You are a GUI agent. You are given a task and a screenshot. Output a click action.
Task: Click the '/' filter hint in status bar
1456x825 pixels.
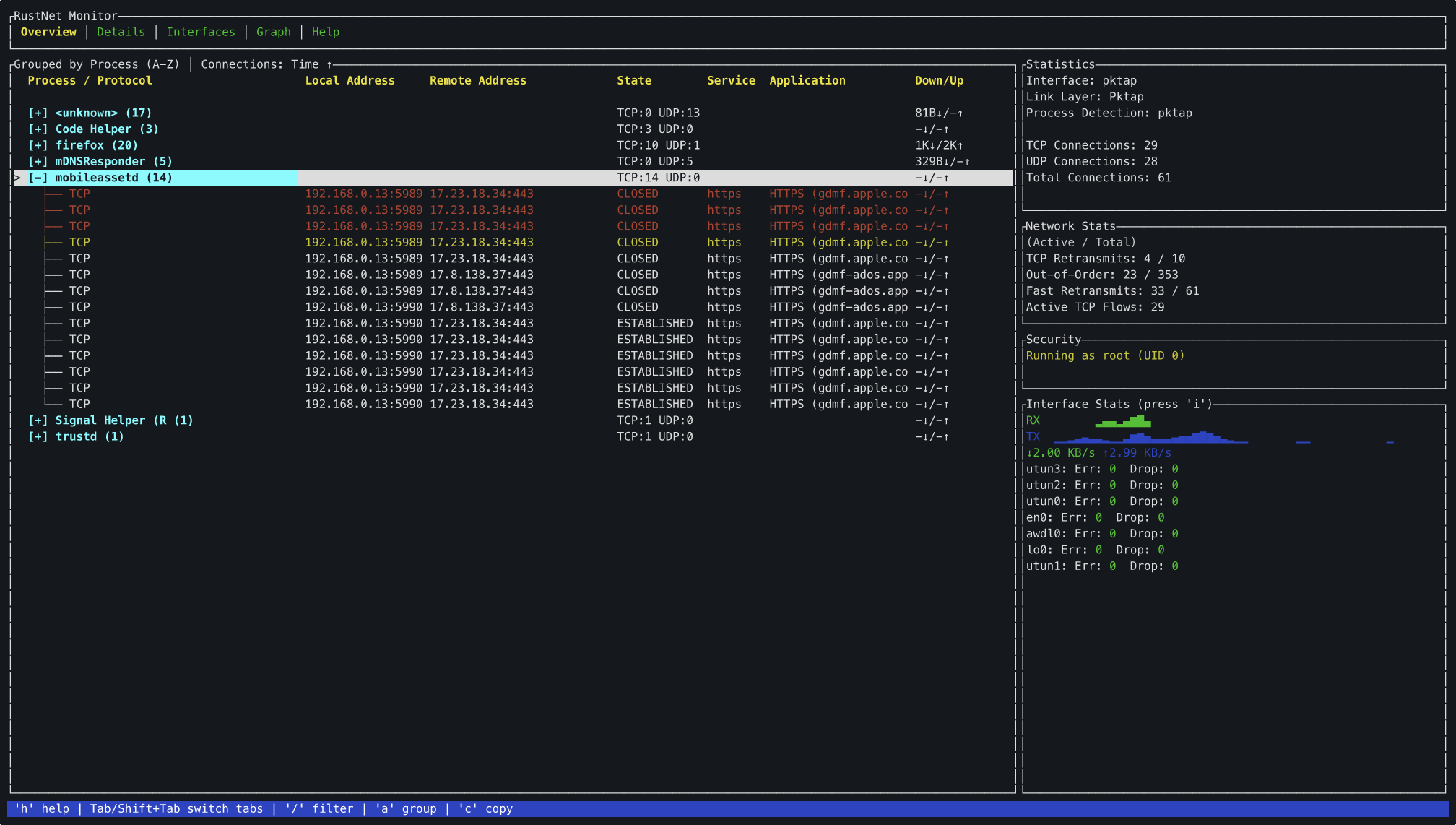tap(319, 808)
